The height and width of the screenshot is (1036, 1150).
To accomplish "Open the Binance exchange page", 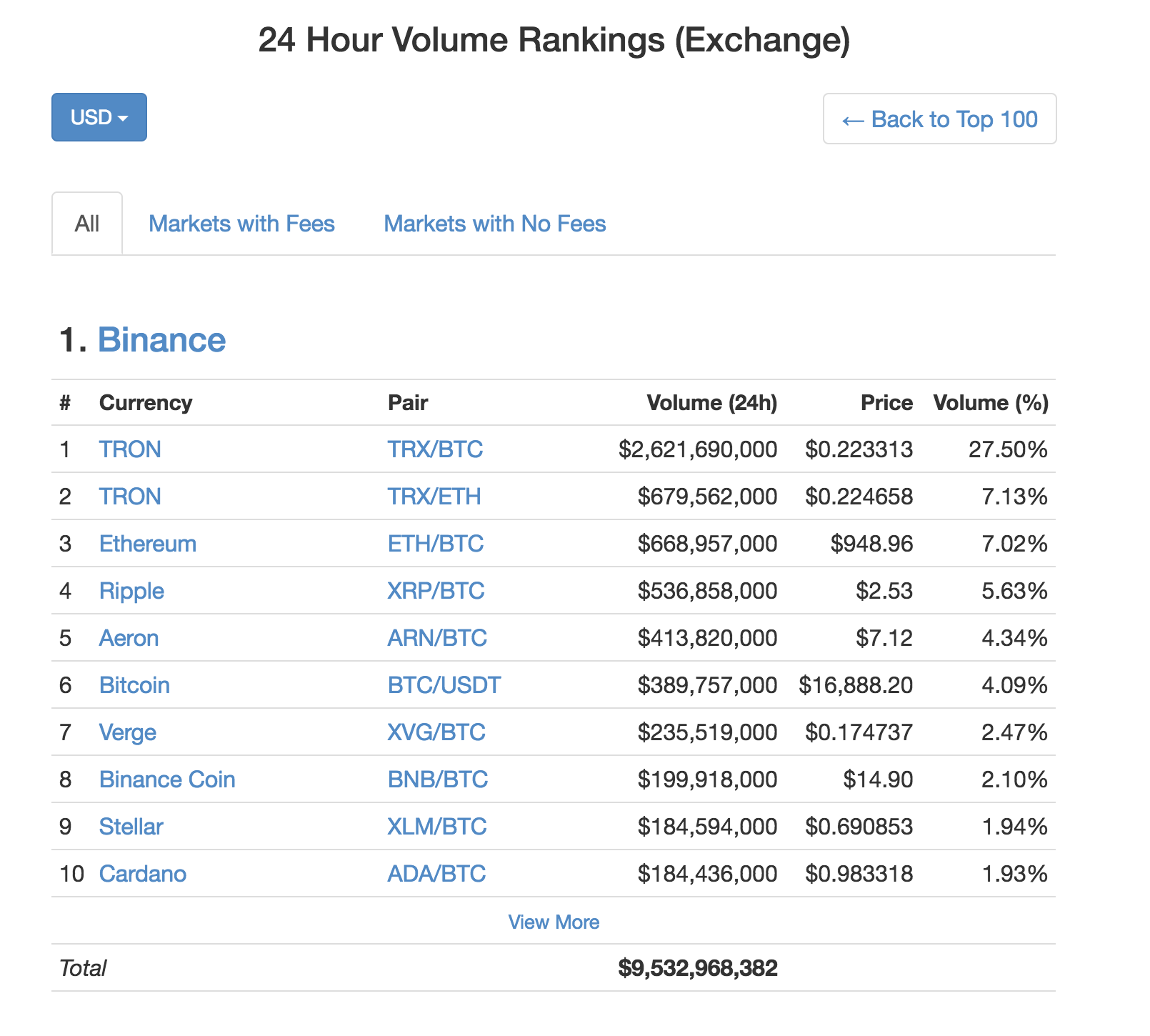I will 161,339.
